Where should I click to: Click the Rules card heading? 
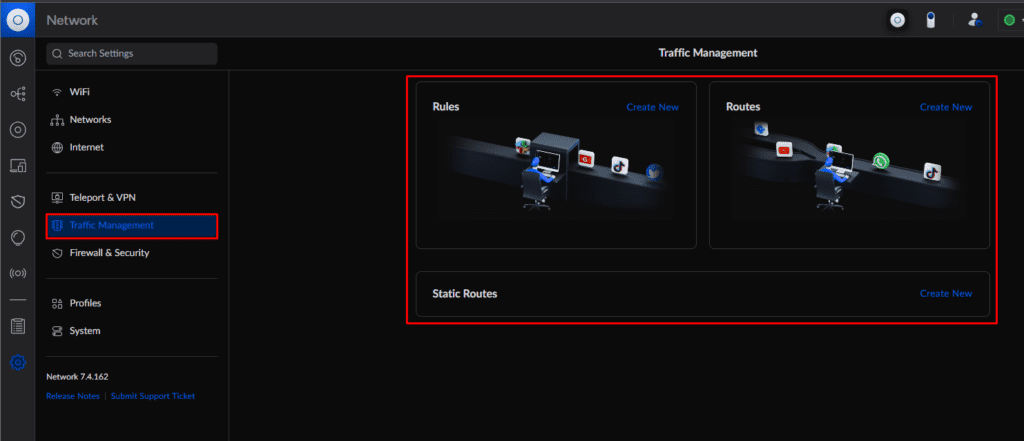tap(445, 107)
